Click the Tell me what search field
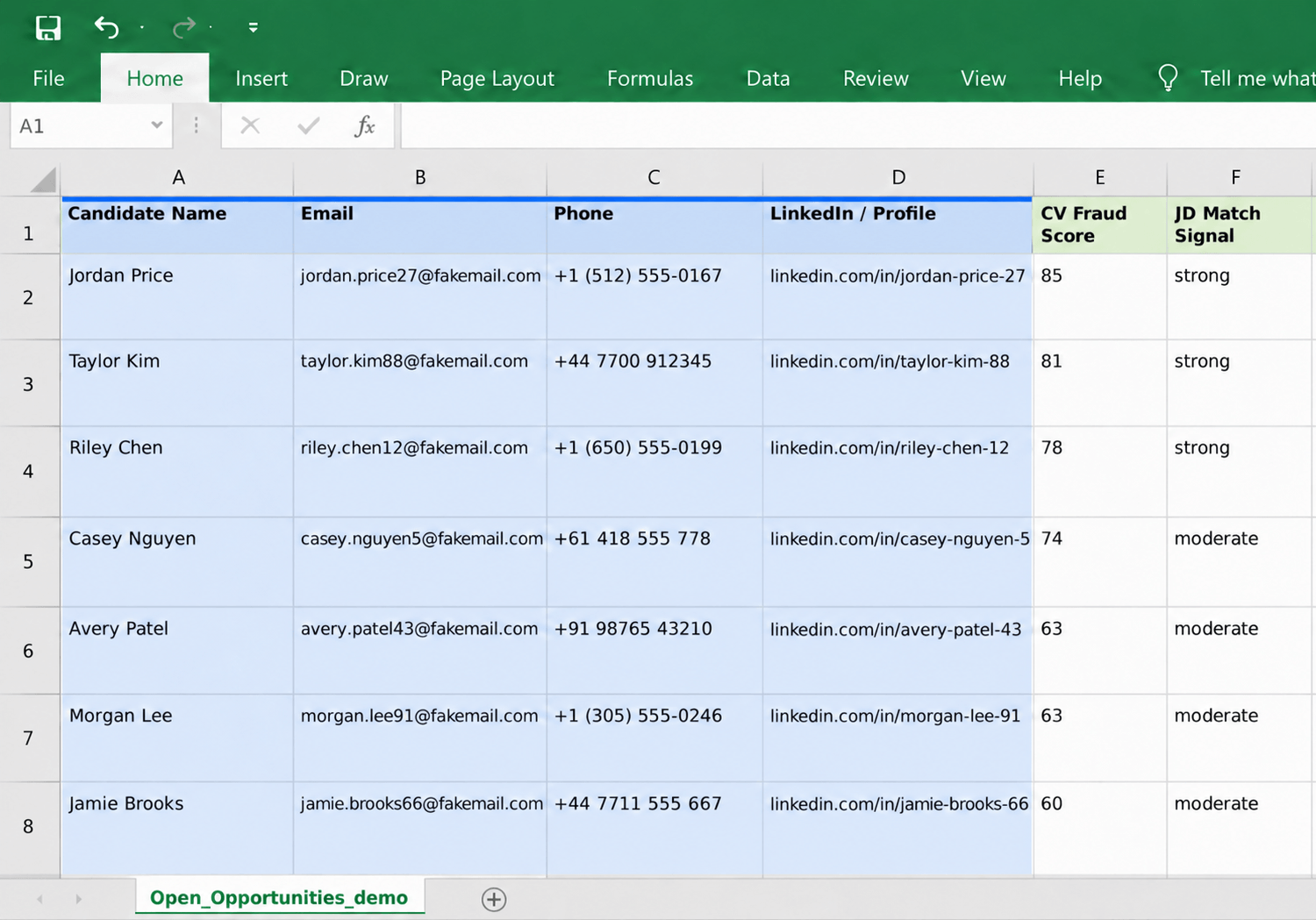Image resolution: width=1316 pixels, height=920 pixels. 1257,78
